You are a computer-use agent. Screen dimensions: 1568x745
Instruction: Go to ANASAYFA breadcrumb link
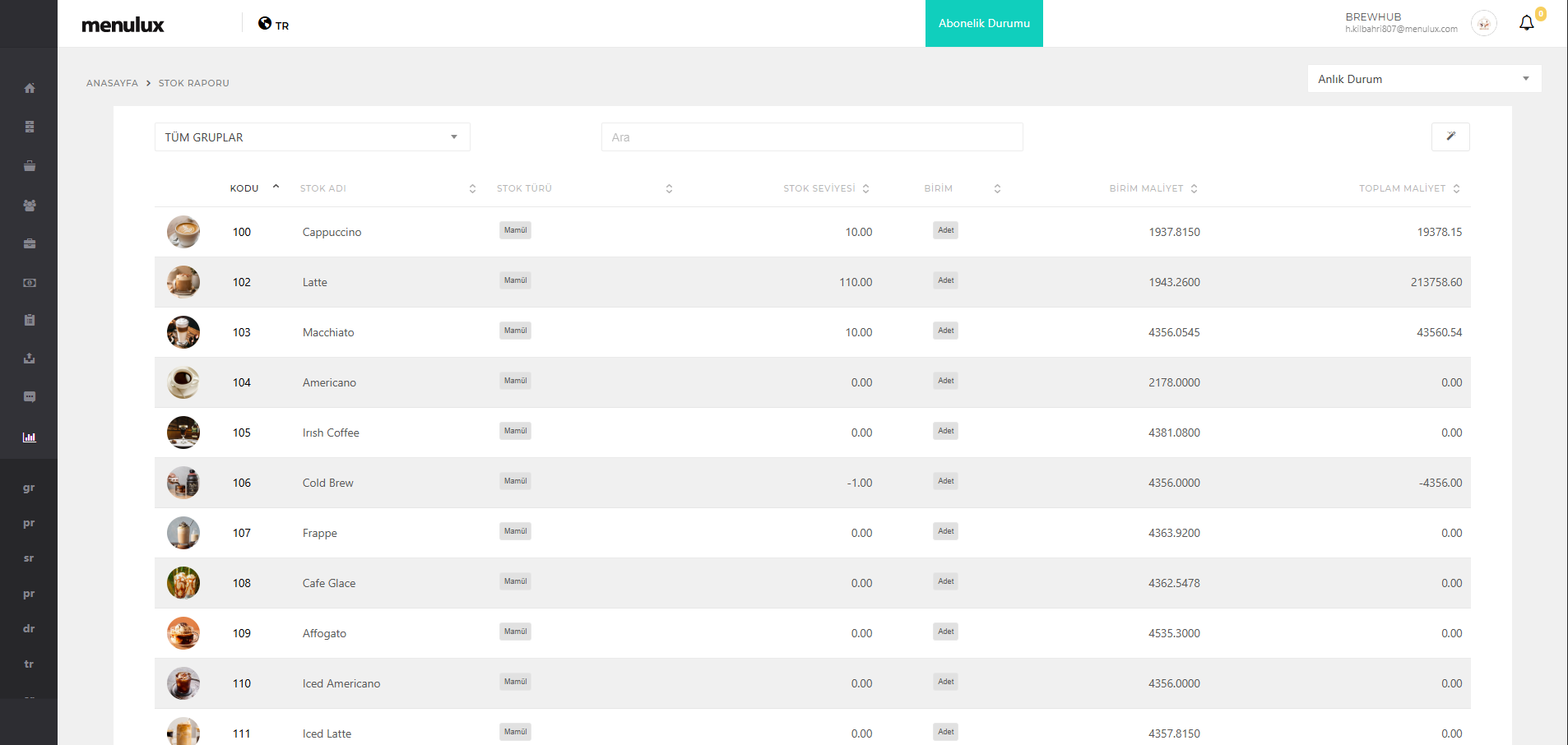point(112,83)
